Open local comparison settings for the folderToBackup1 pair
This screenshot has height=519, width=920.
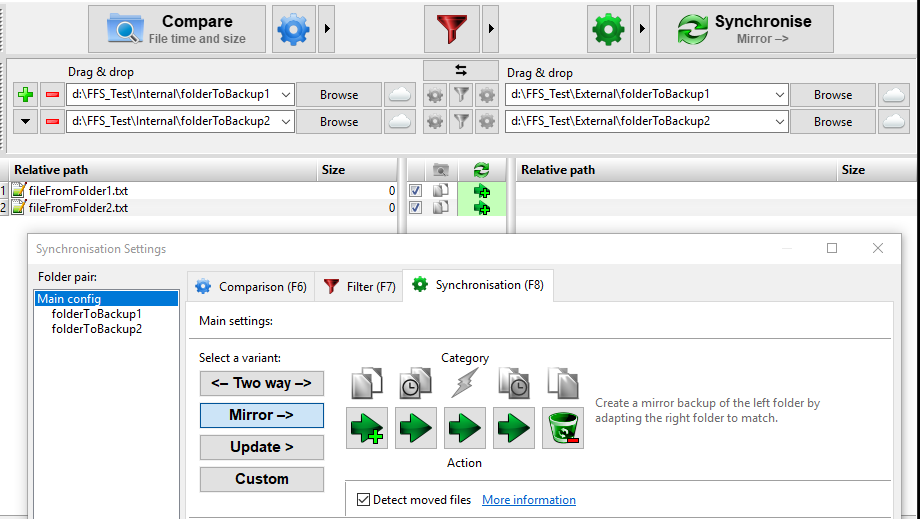coord(435,94)
